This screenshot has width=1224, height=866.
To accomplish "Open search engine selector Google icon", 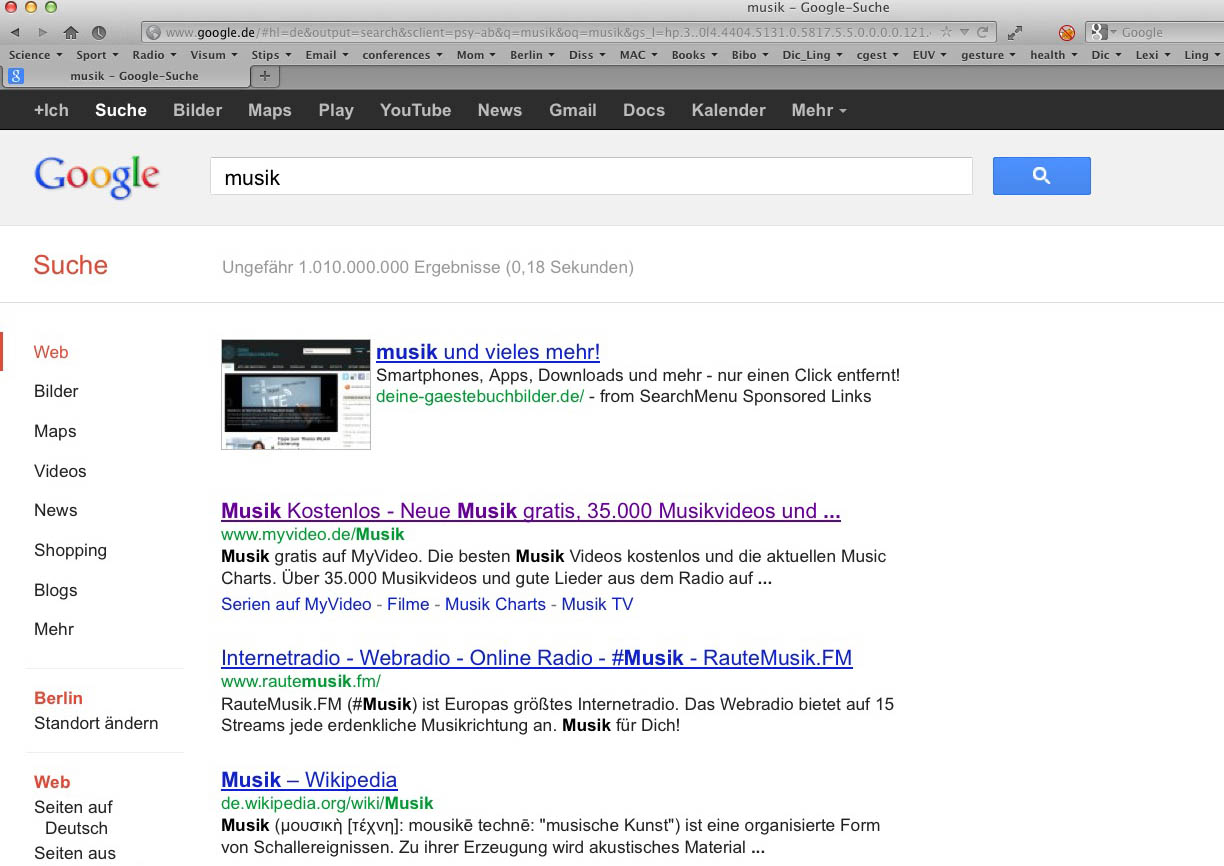I will [1103, 32].
